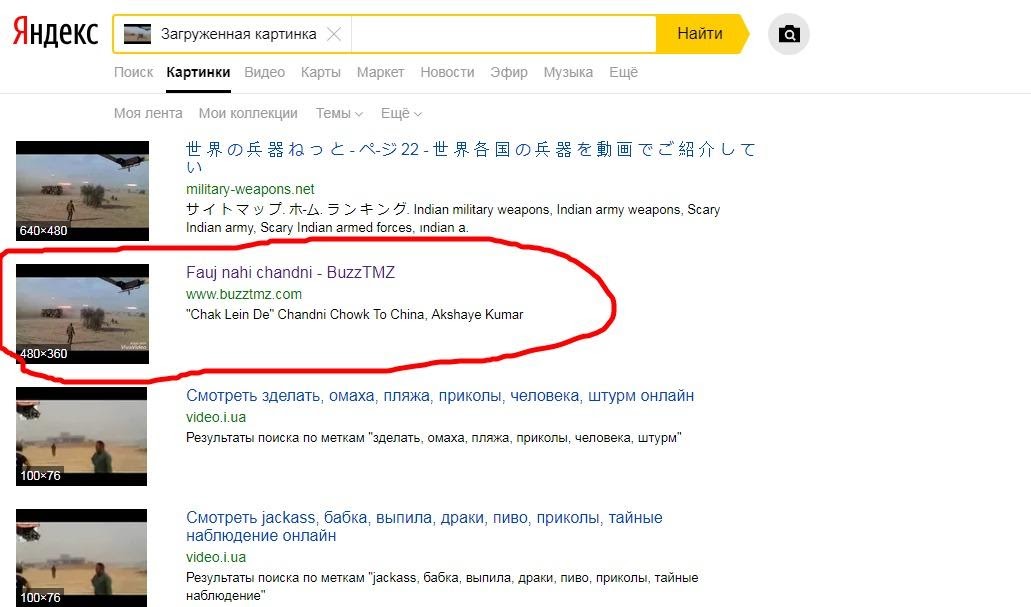Open Мои коллекции link
Screen dimensions: 1031x607
click(248, 113)
